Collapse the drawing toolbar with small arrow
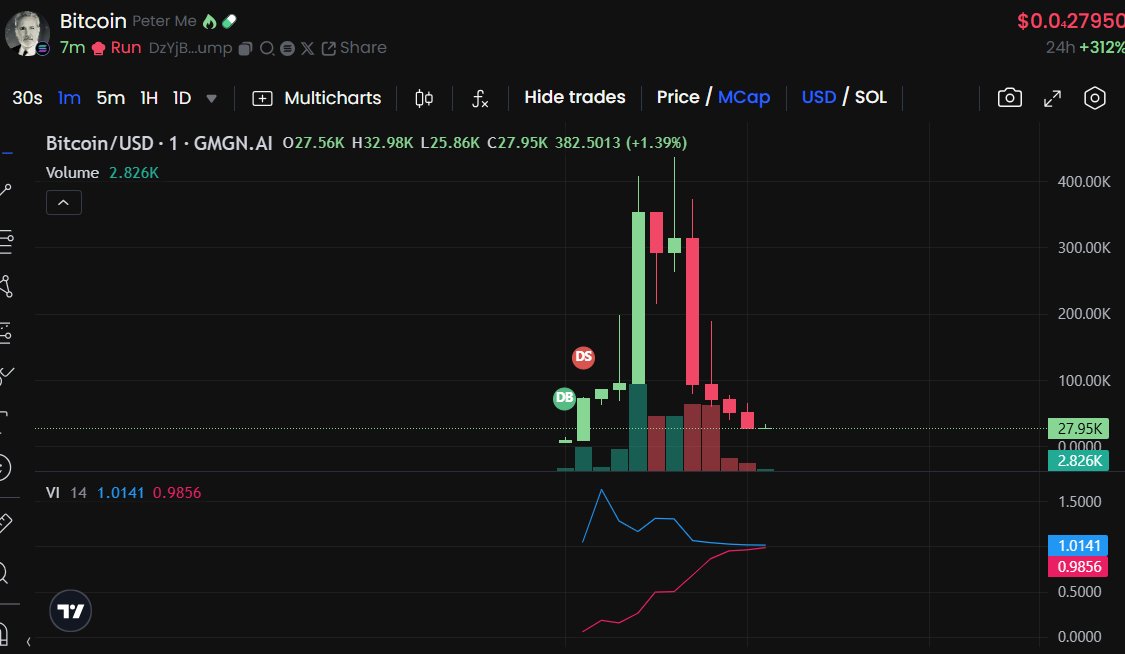1125x654 pixels. point(29,642)
